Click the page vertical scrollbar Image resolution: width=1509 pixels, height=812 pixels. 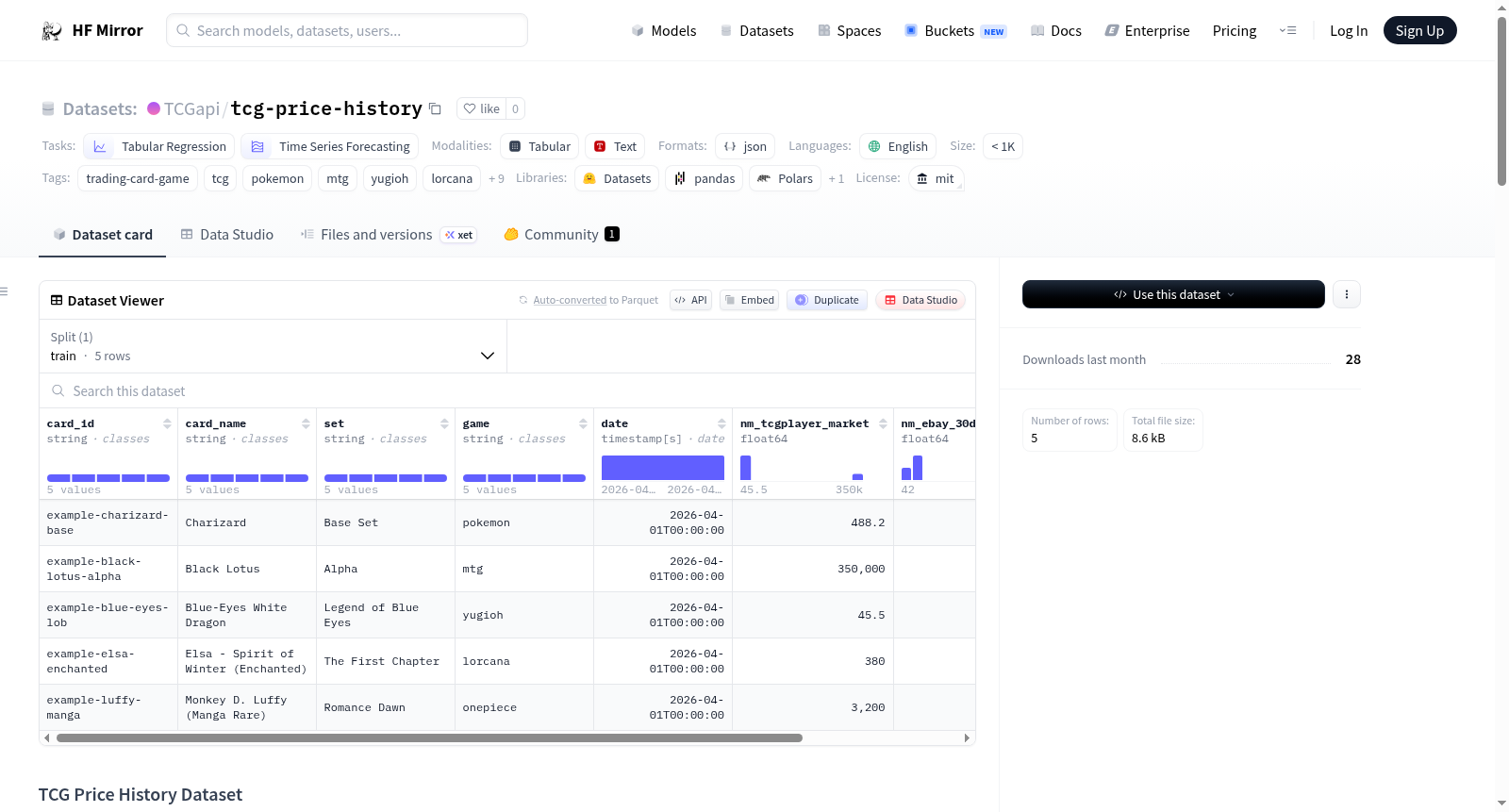coord(1501,101)
